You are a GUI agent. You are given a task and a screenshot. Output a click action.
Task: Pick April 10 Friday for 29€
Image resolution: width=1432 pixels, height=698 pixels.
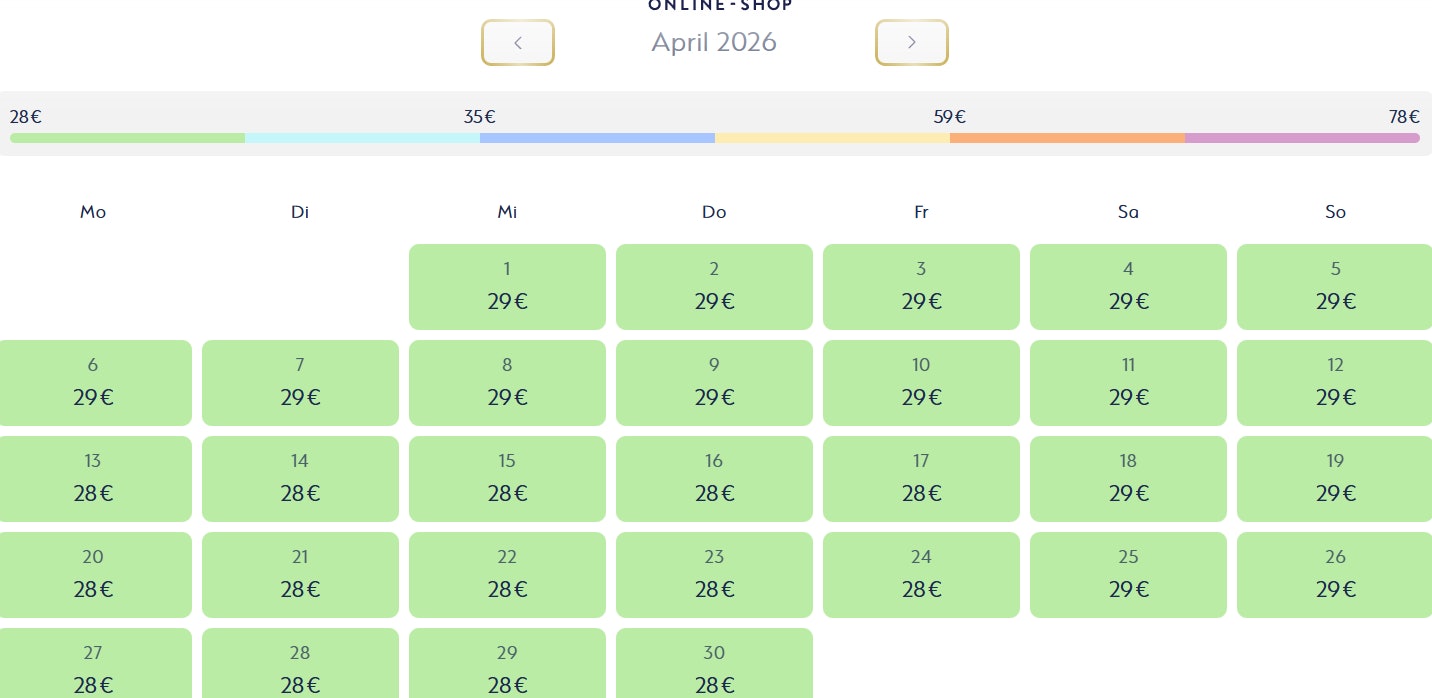click(921, 383)
